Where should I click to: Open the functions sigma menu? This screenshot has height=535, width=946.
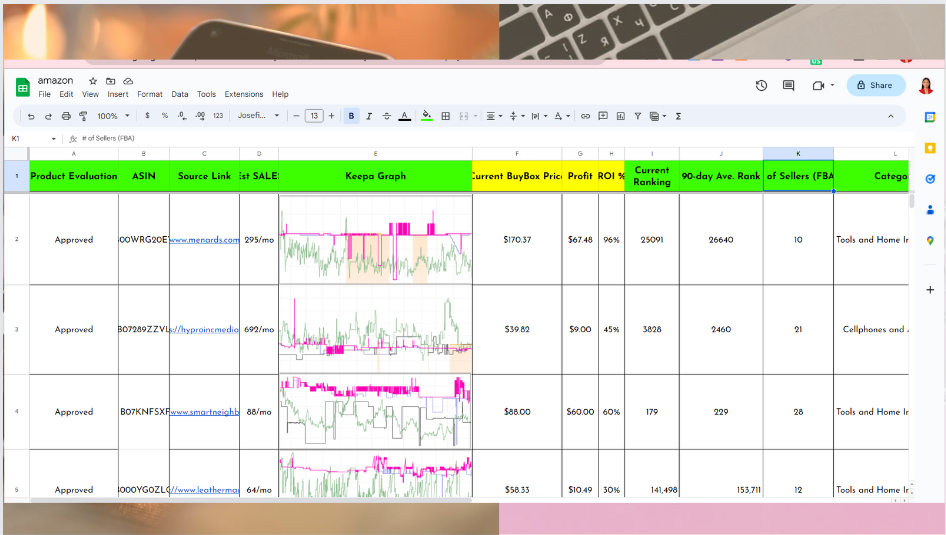(678, 116)
